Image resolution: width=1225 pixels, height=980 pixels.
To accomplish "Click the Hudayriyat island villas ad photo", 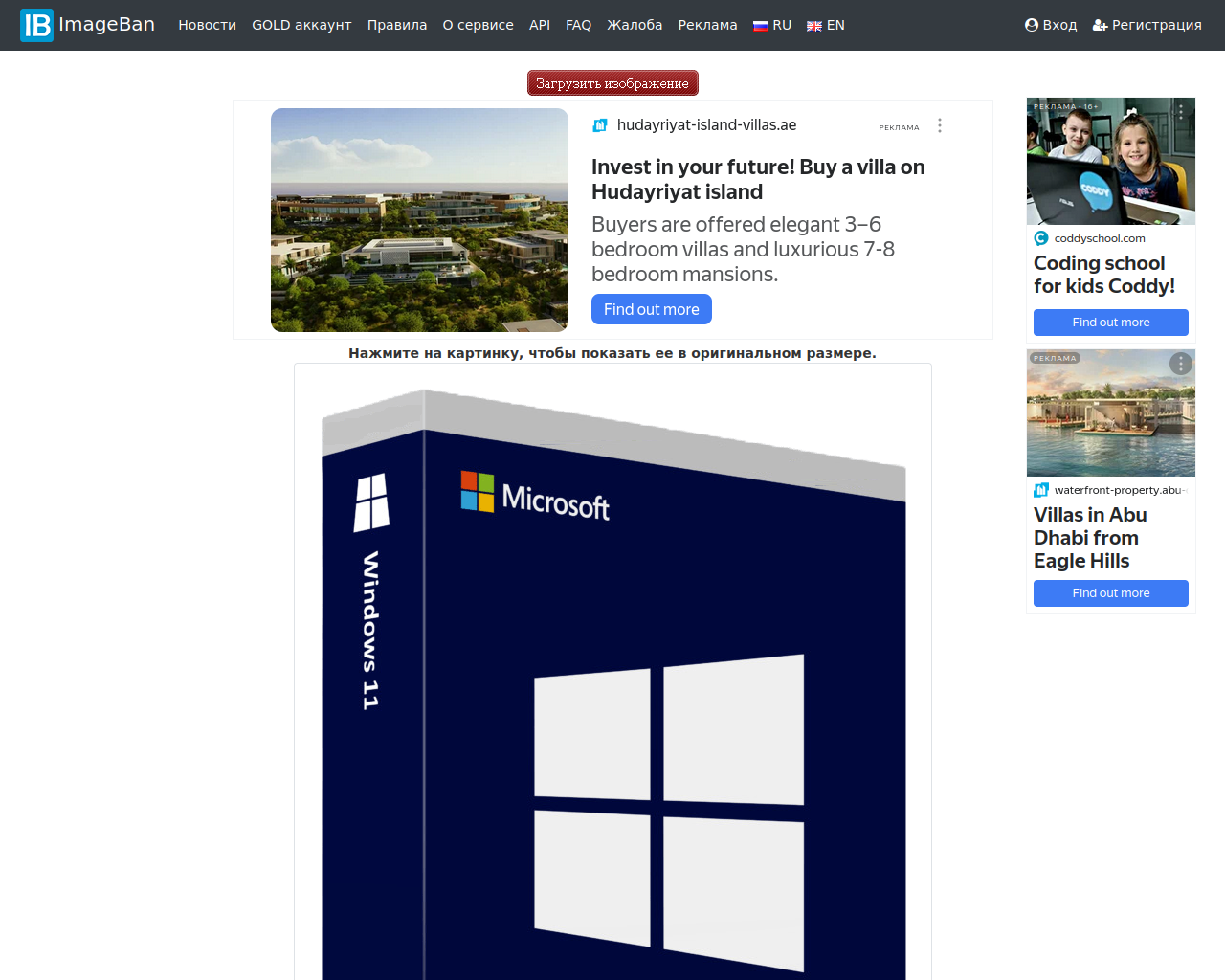I will point(419,220).
